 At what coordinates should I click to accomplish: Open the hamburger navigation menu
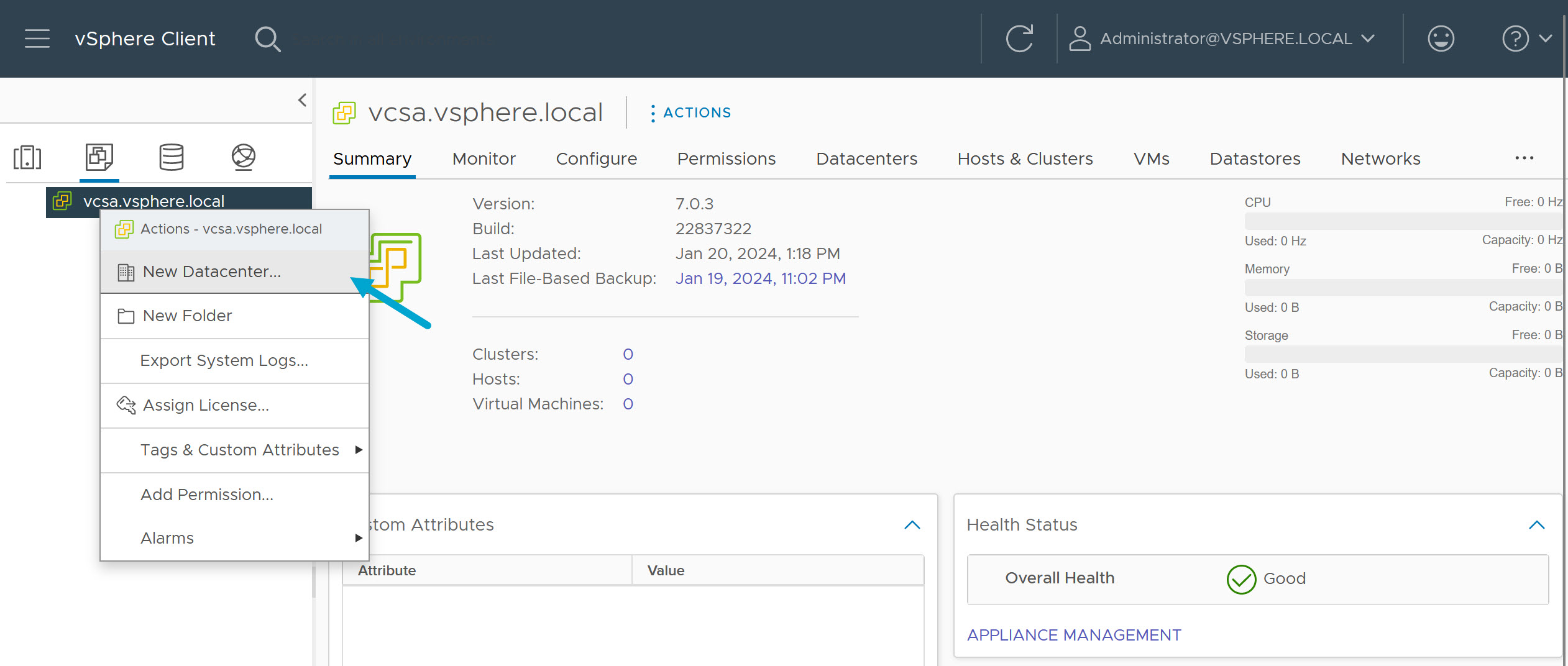pyautogui.click(x=37, y=38)
